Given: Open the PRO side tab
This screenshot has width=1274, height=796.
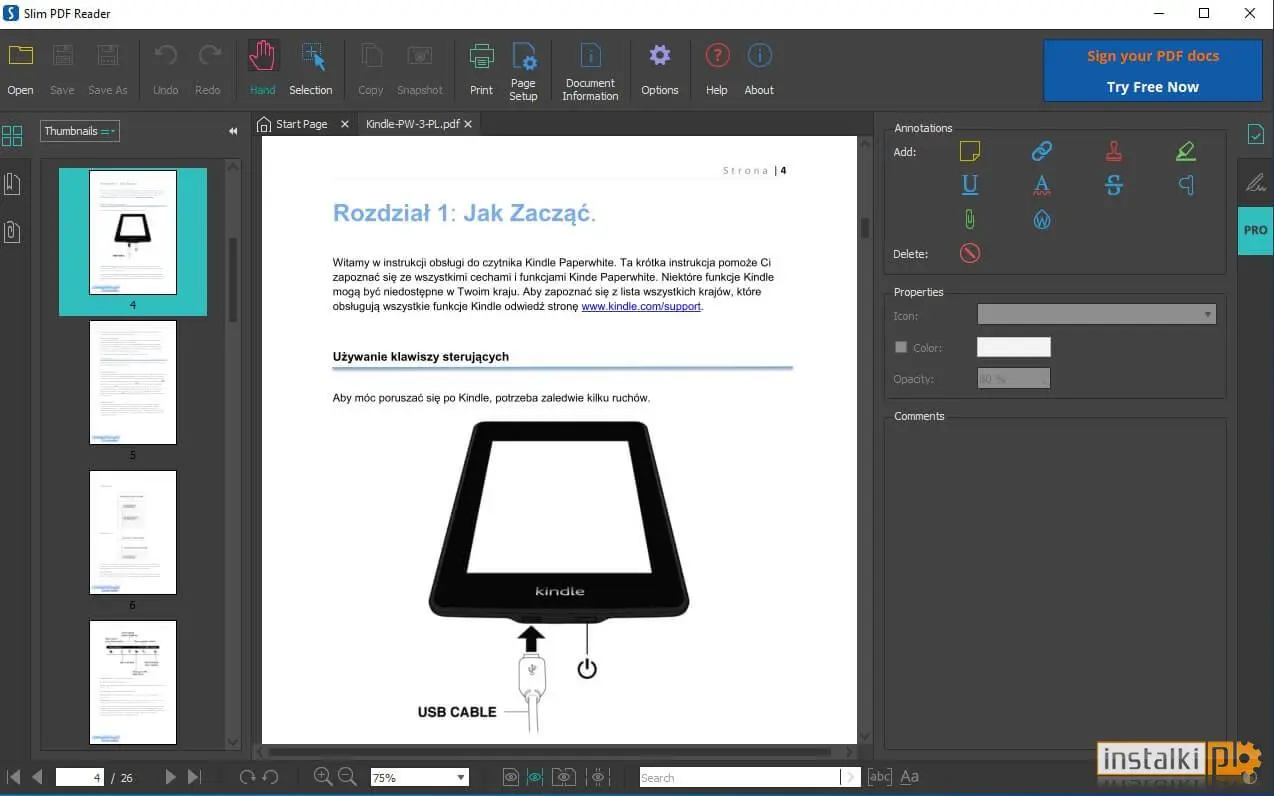Looking at the screenshot, I should [x=1255, y=230].
